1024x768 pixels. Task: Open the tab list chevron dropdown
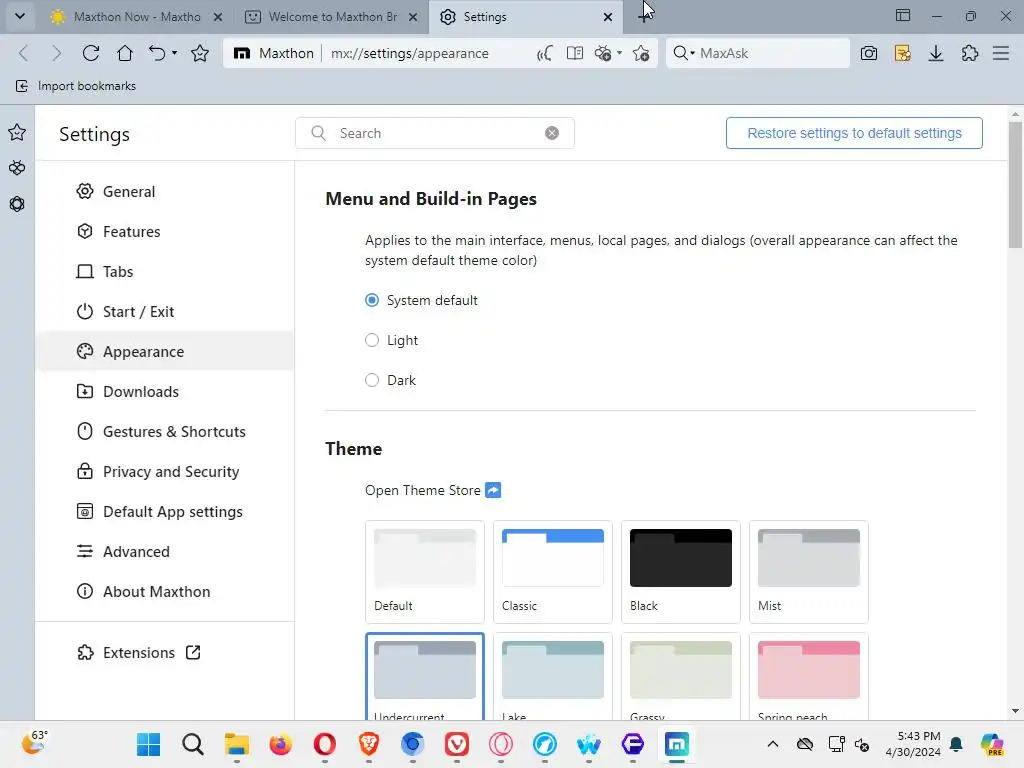tap(20, 16)
